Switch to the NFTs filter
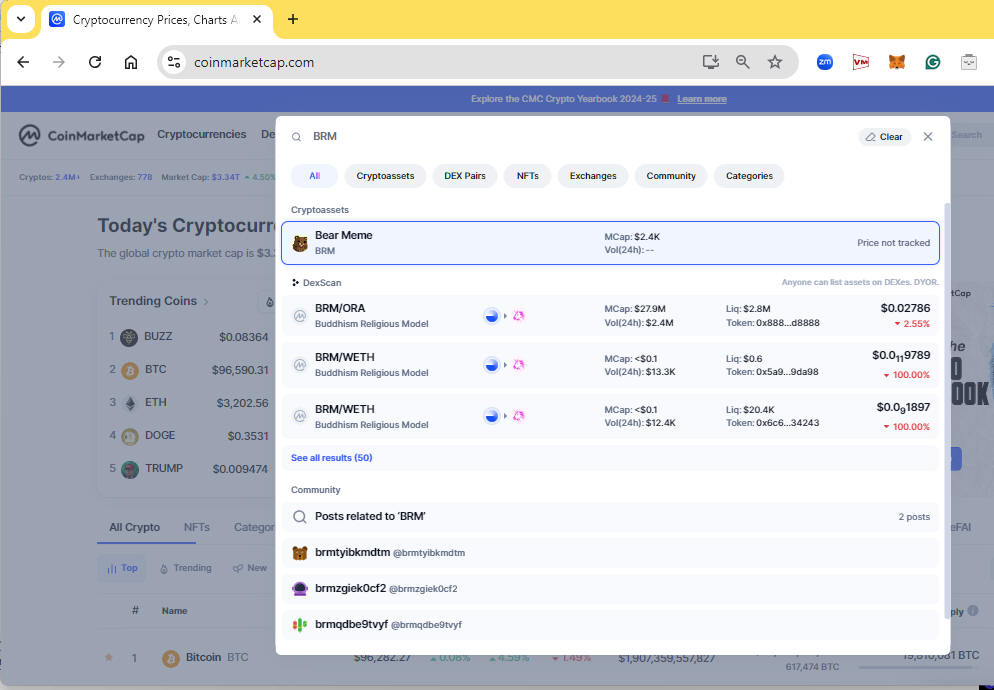The image size is (994, 690). pyautogui.click(x=527, y=176)
